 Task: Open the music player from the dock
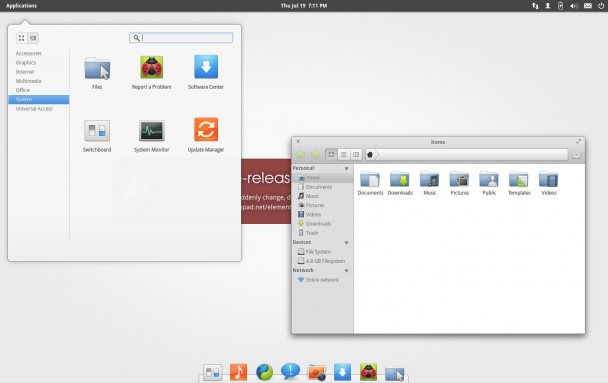point(238,372)
